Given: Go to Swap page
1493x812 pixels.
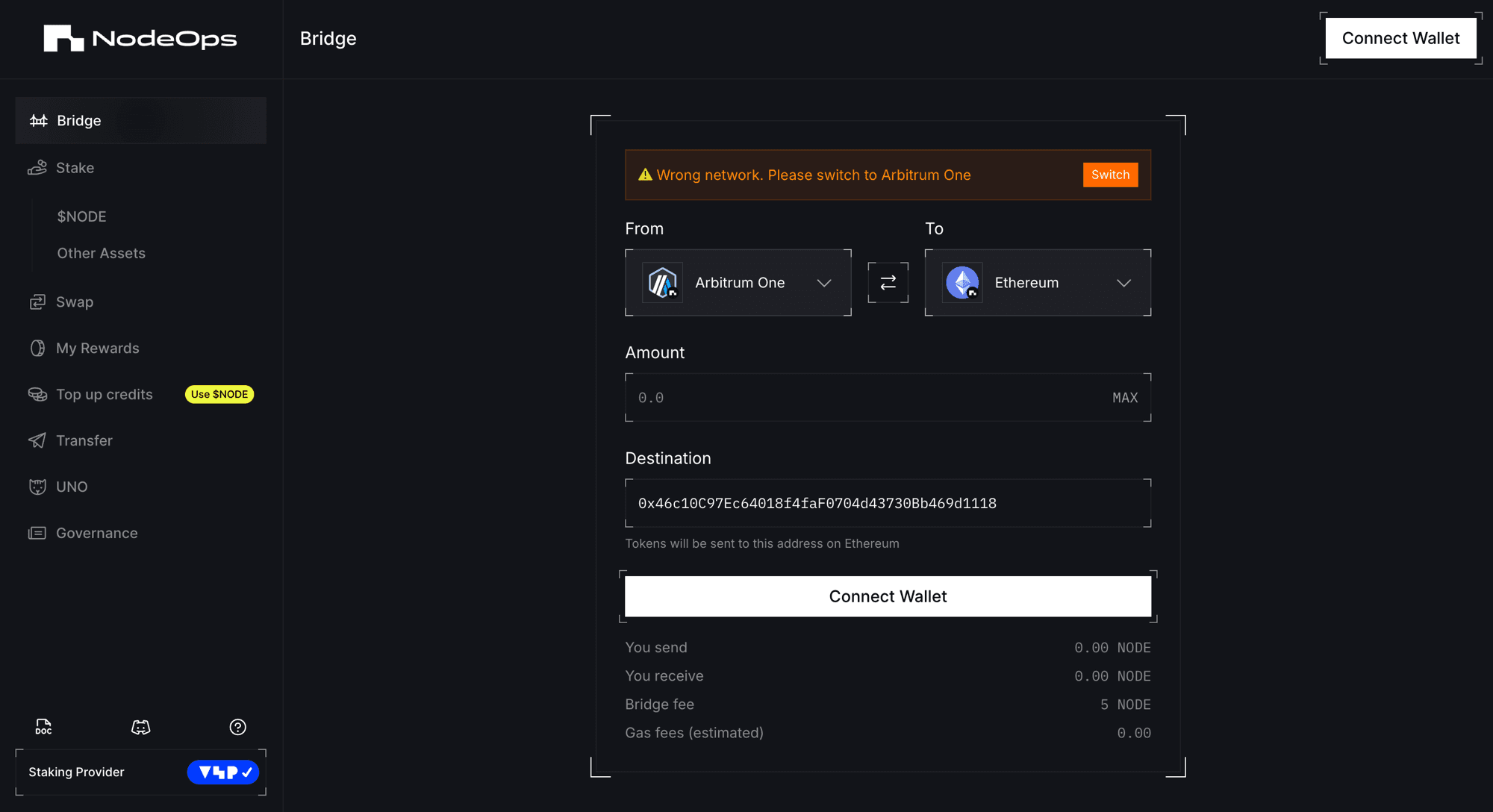Looking at the screenshot, I should pos(140,302).
